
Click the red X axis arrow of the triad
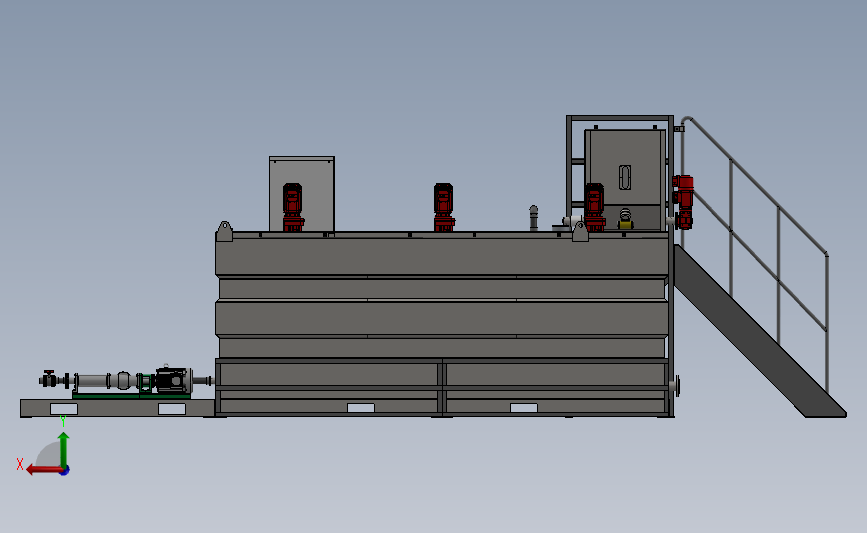43,470
